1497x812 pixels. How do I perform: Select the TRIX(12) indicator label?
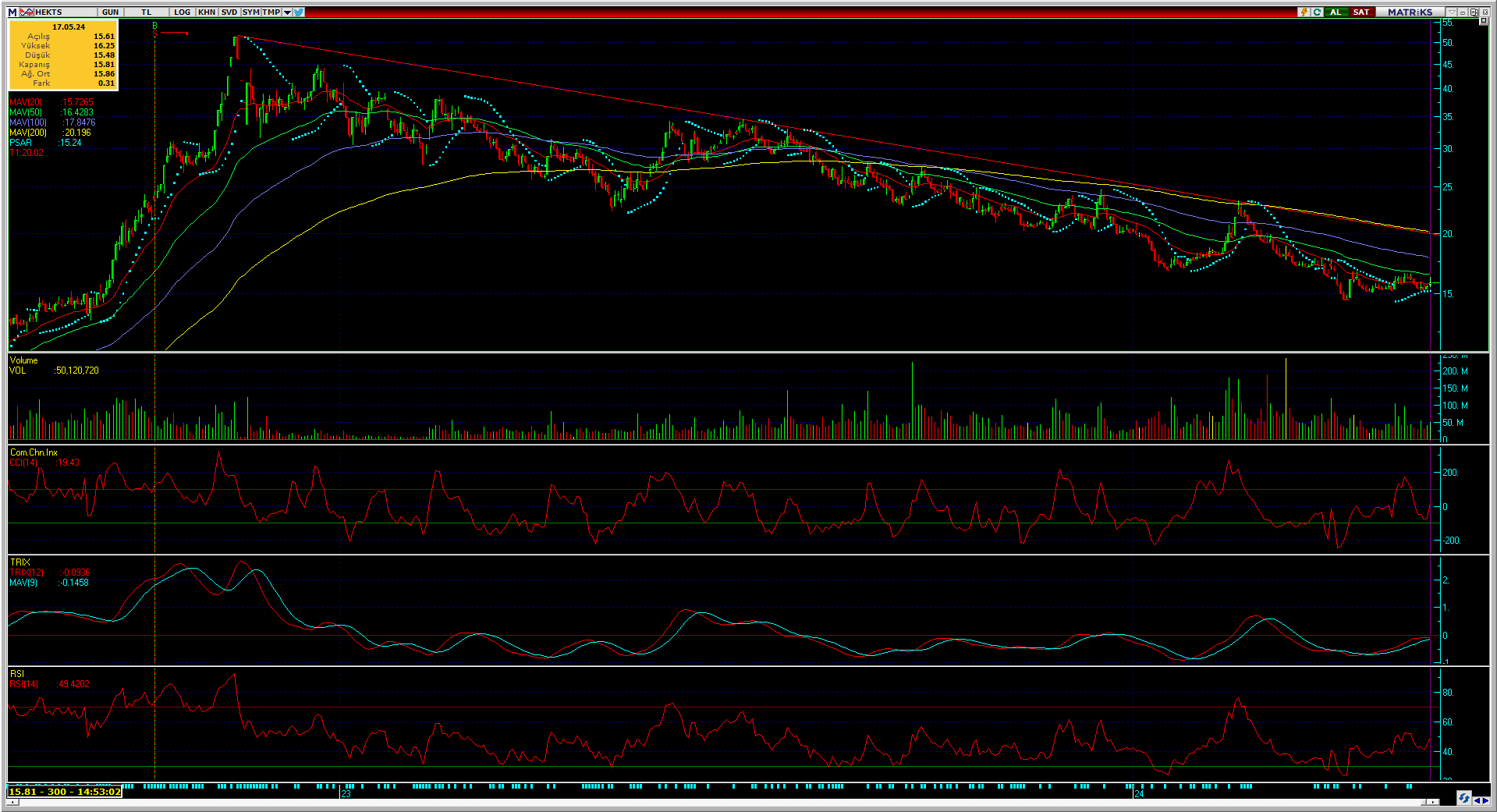click(27, 573)
